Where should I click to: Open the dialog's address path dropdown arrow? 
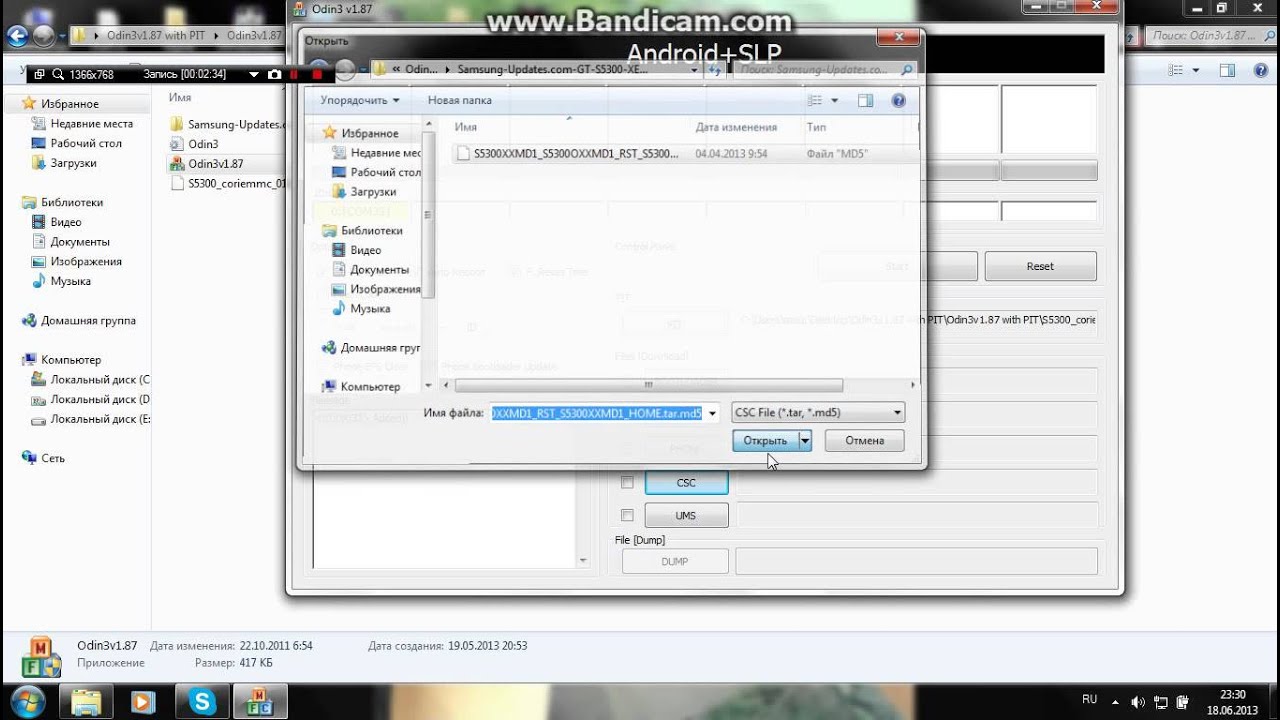[695, 70]
